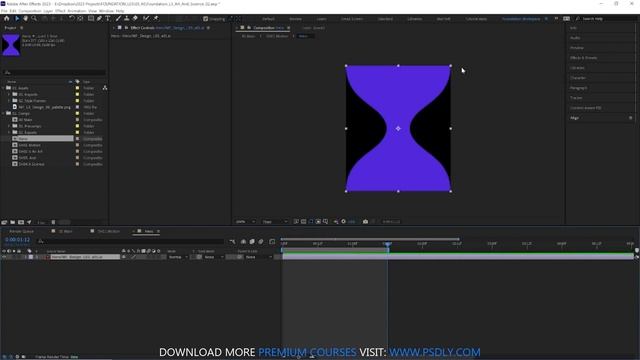The width and height of the screenshot is (640, 360).
Task: Click the Home icon in the toolbar
Action: (7, 18)
